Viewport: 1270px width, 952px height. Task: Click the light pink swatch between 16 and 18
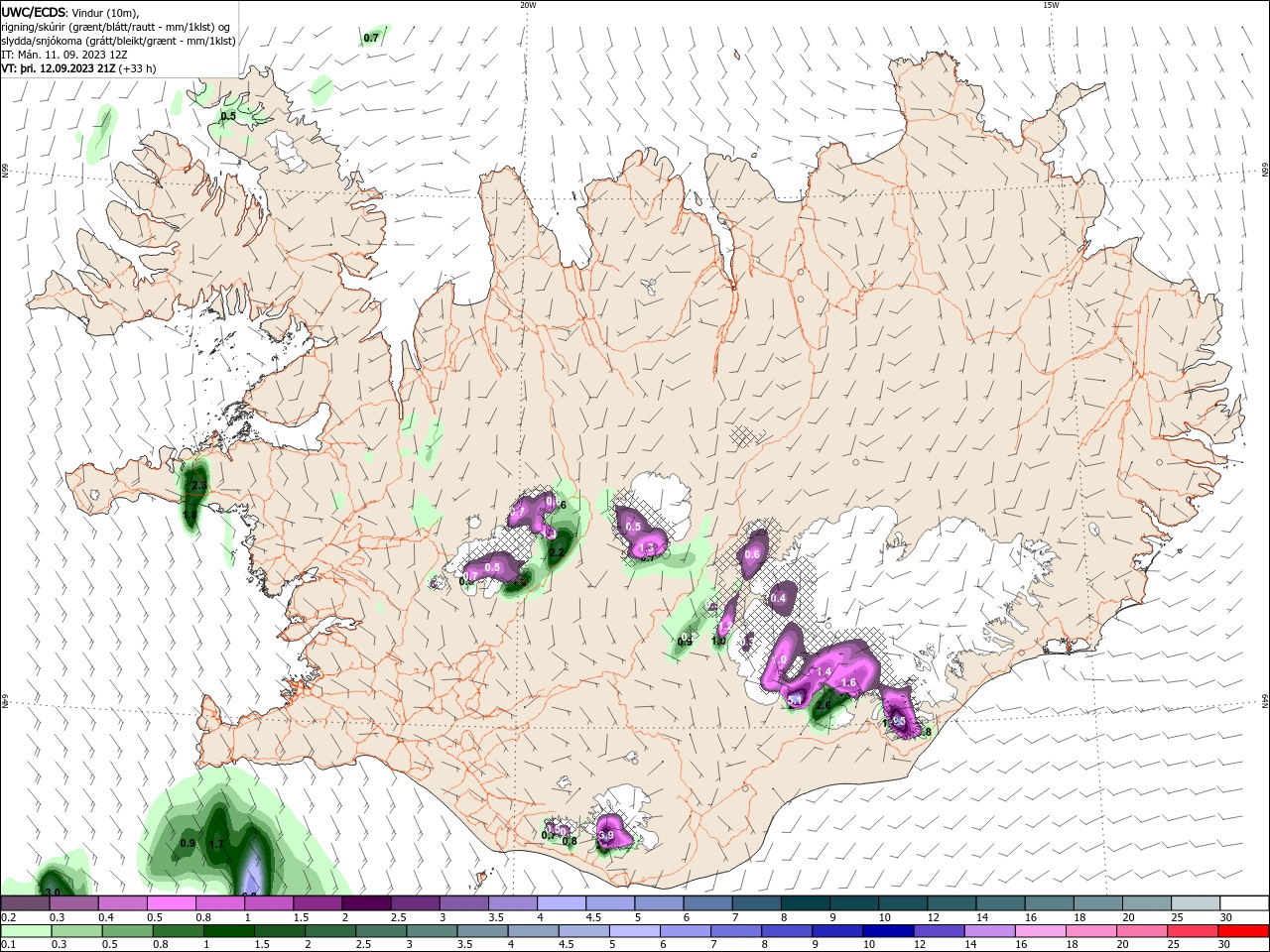pos(1040,931)
